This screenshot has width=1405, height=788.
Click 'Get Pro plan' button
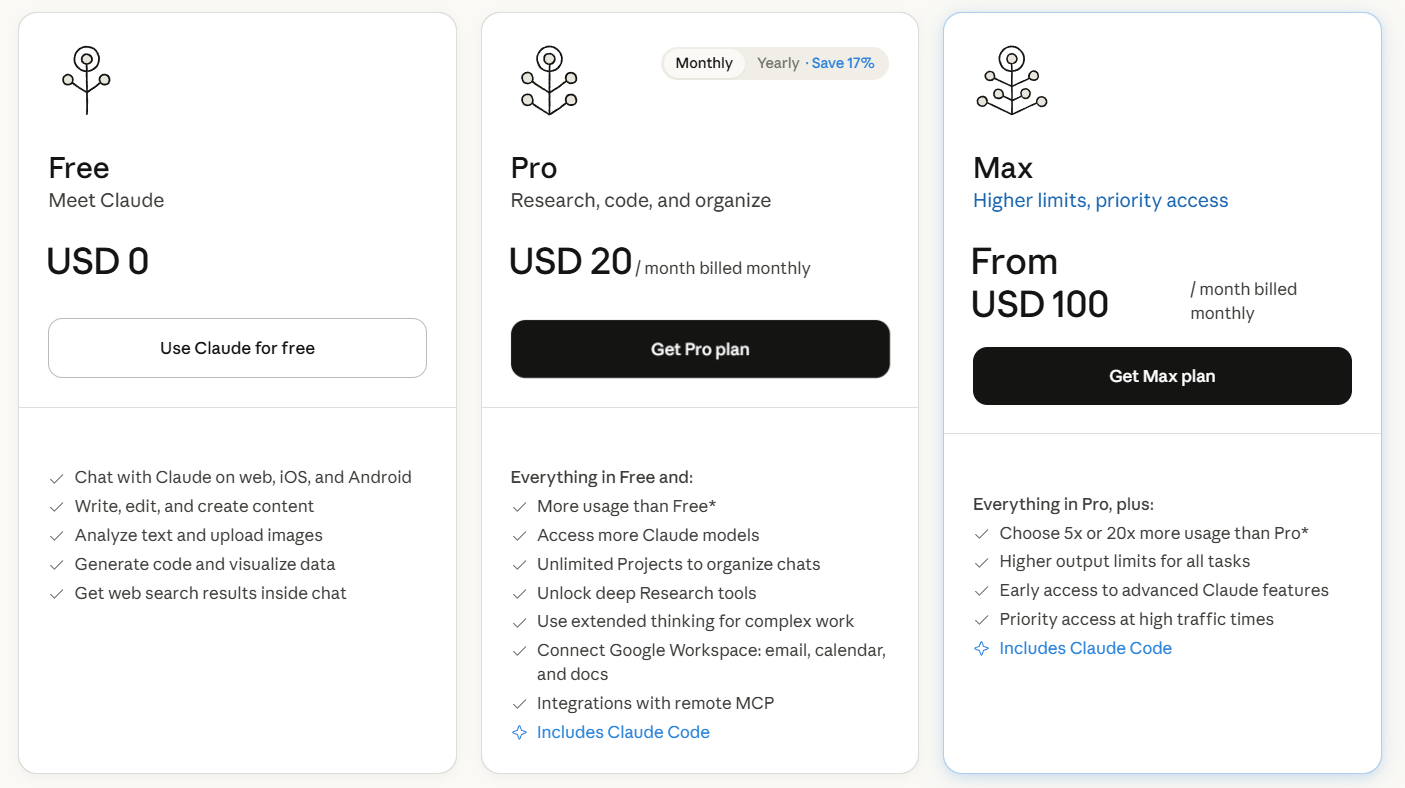pyautogui.click(x=700, y=349)
